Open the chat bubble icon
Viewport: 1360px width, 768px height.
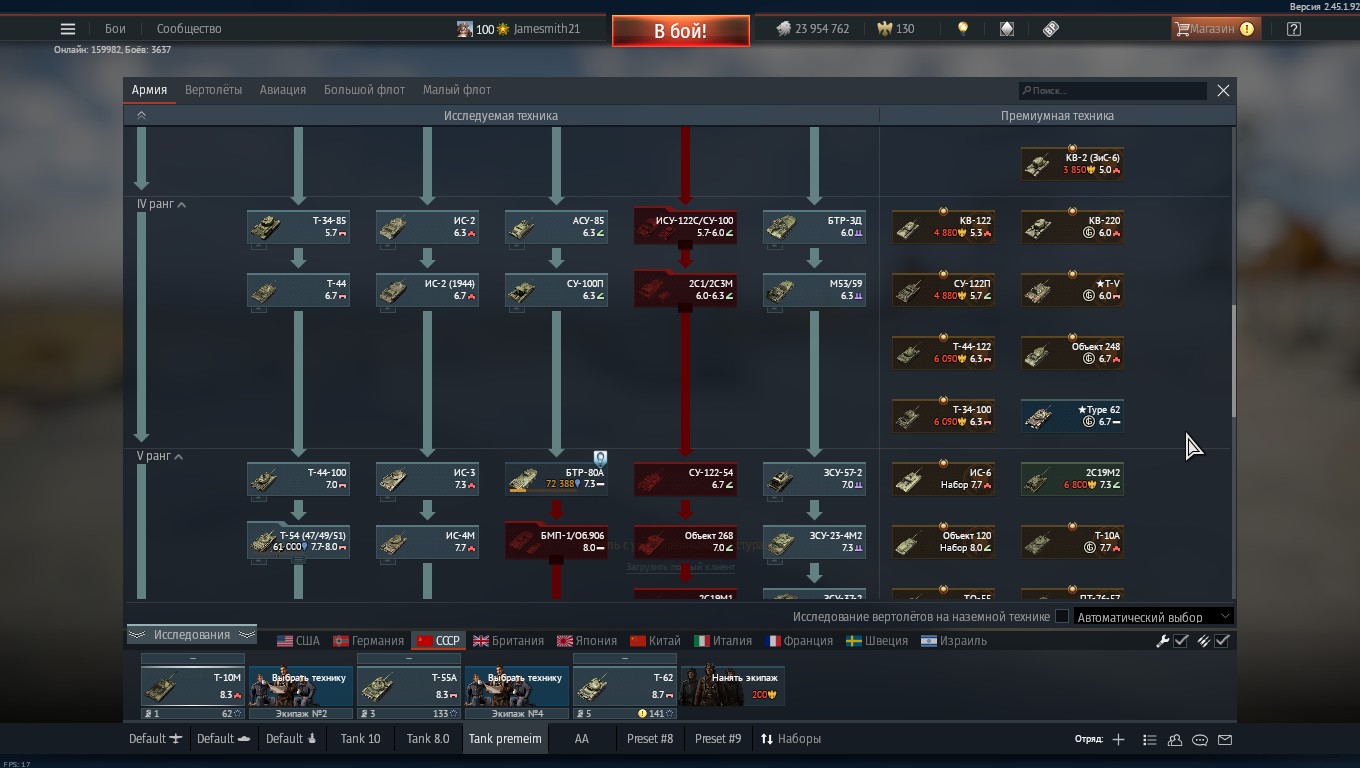1200,740
